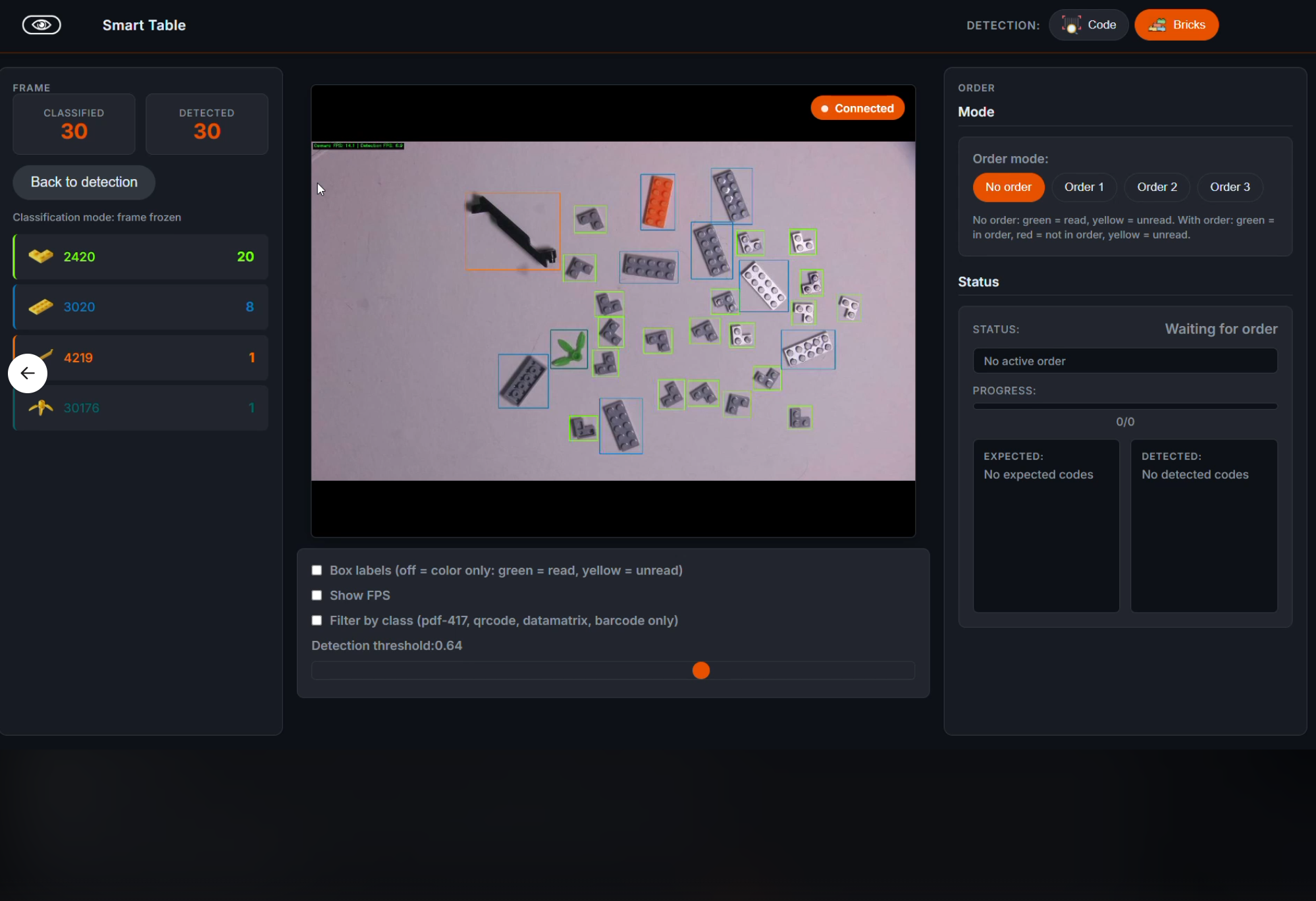Screen dimensions: 1316x901
Task: Click the Connected status dot
Action: (x=824, y=109)
